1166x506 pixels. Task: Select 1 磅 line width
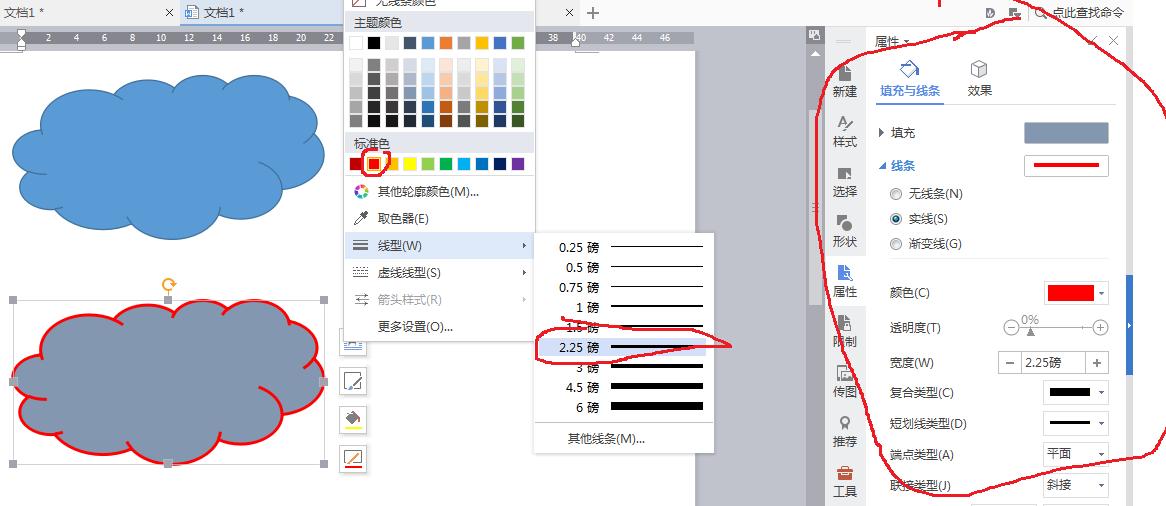tap(623, 307)
